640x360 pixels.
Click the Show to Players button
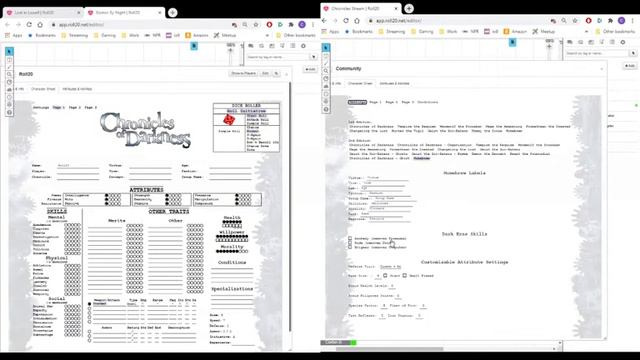point(244,73)
